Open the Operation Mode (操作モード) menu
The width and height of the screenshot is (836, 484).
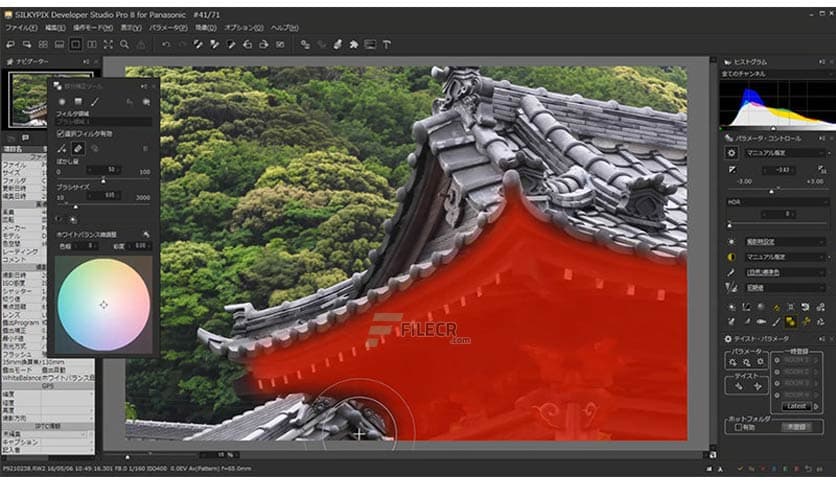click(x=93, y=28)
